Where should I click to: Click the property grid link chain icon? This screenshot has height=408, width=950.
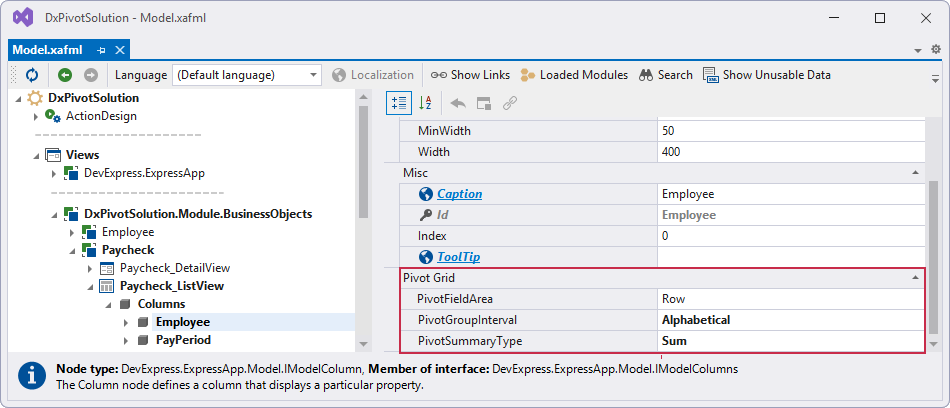pyautogui.click(x=510, y=104)
